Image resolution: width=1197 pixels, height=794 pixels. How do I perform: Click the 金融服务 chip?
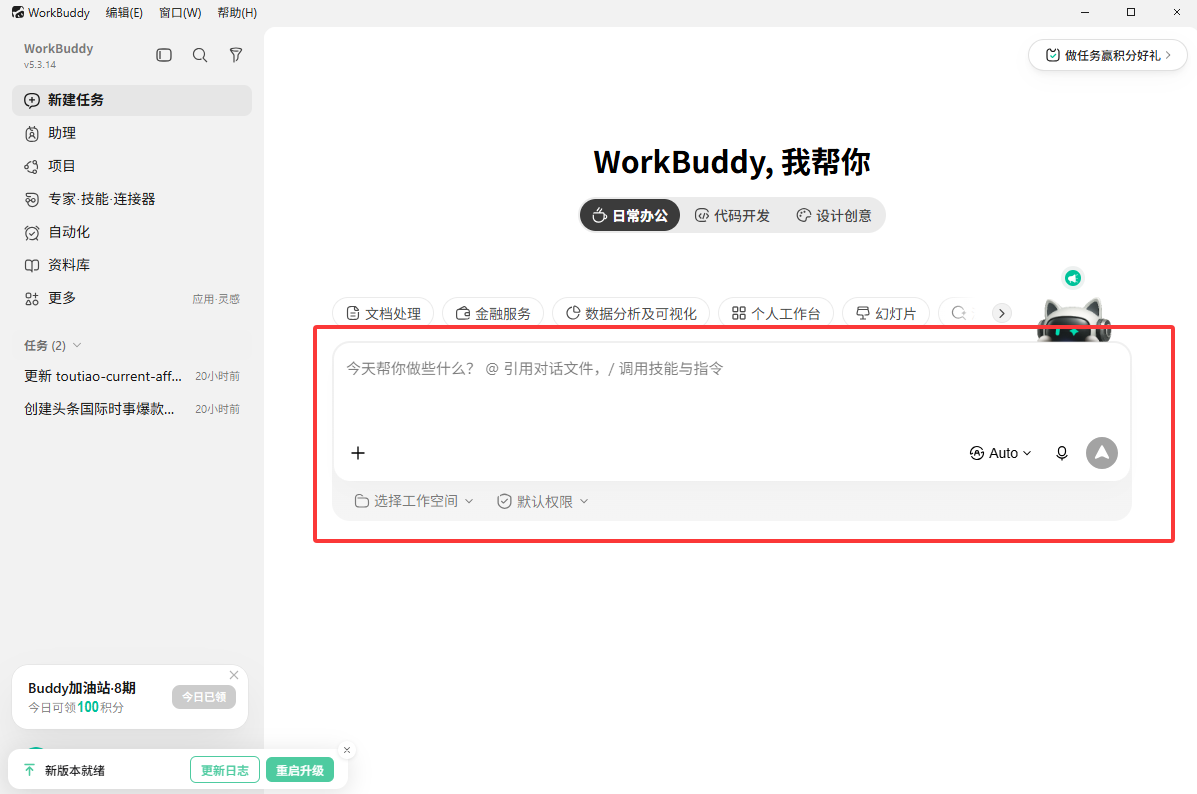(x=493, y=313)
